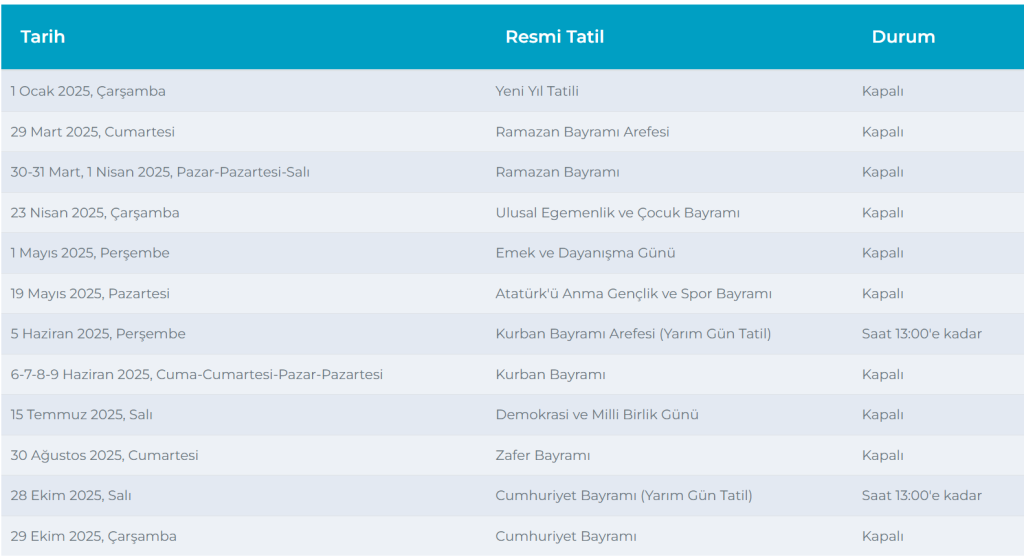The height and width of the screenshot is (557, 1024).
Task: Click Zafer Bayramı holiday name
Action: (543, 456)
